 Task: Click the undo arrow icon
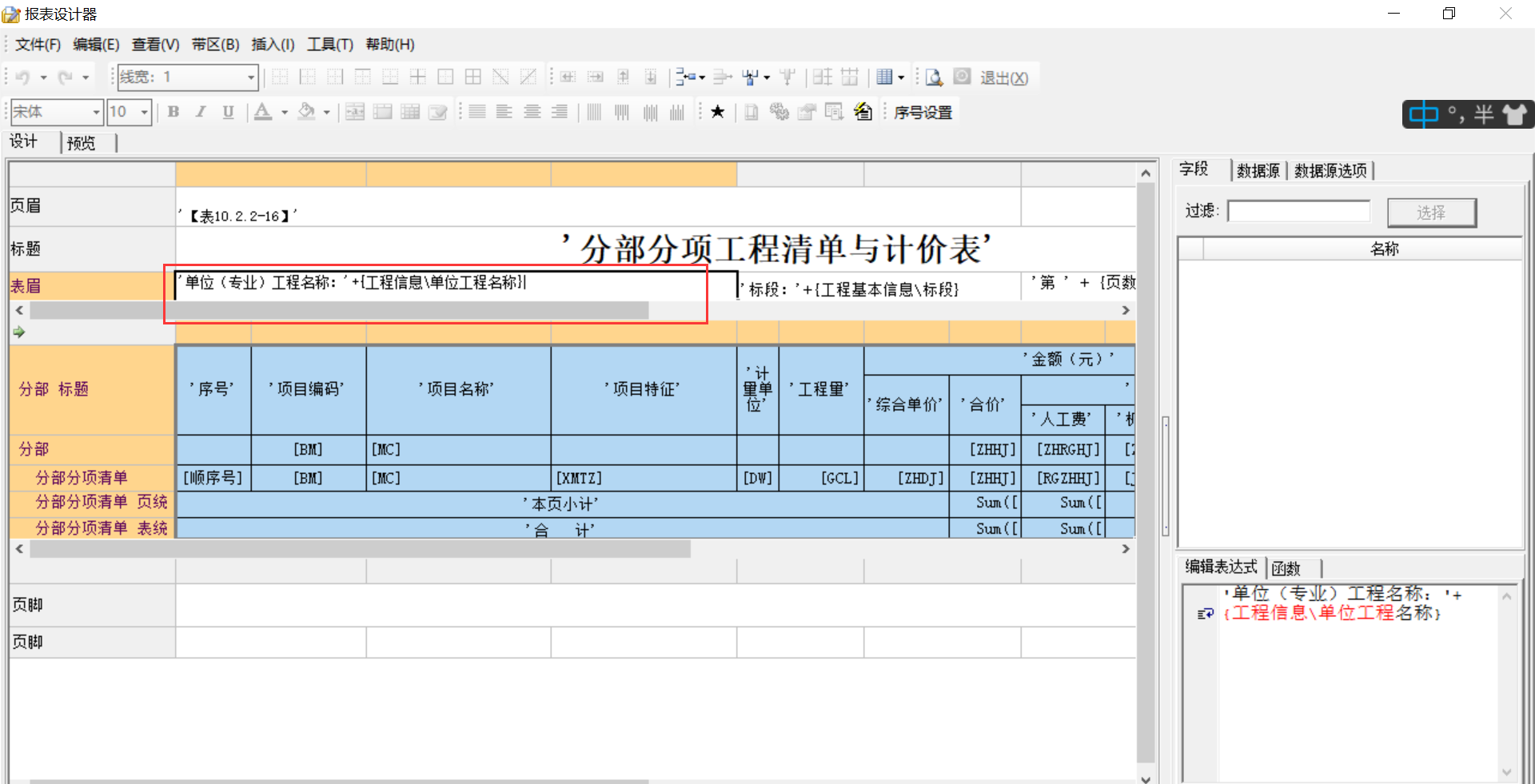23,77
